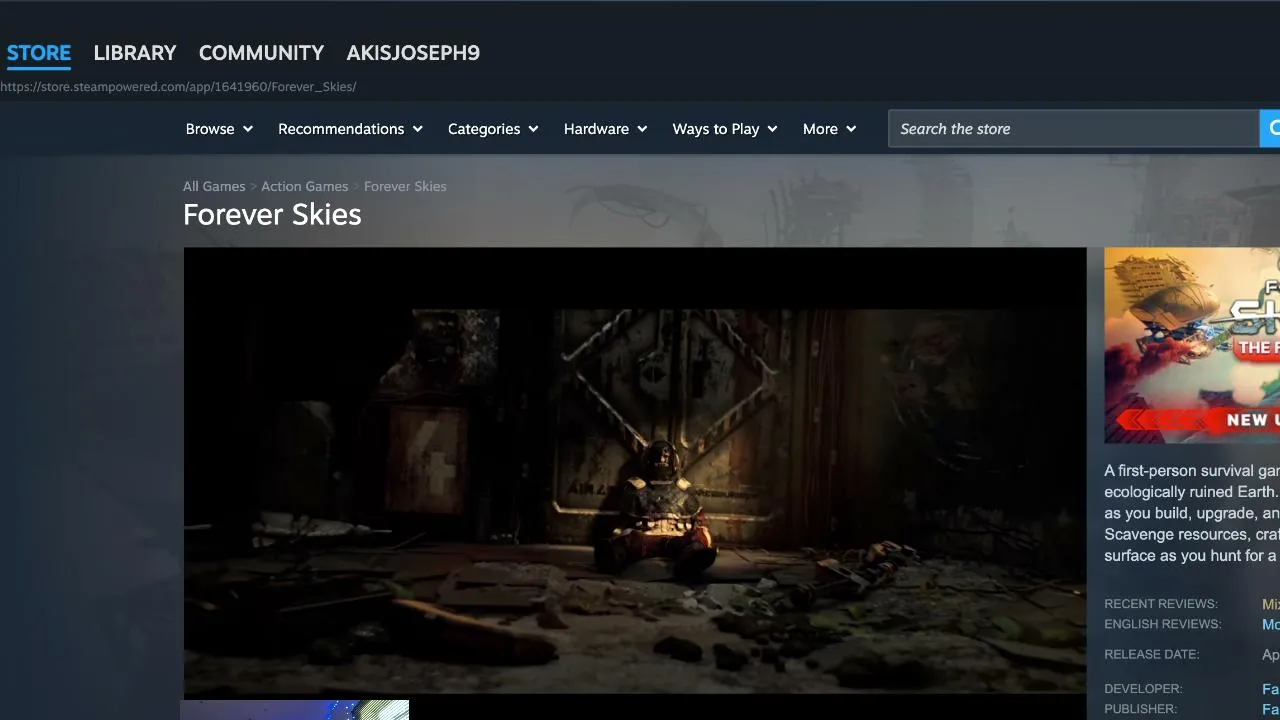Open the More dropdown menu
Viewport: 1280px width, 720px height.
tap(829, 129)
